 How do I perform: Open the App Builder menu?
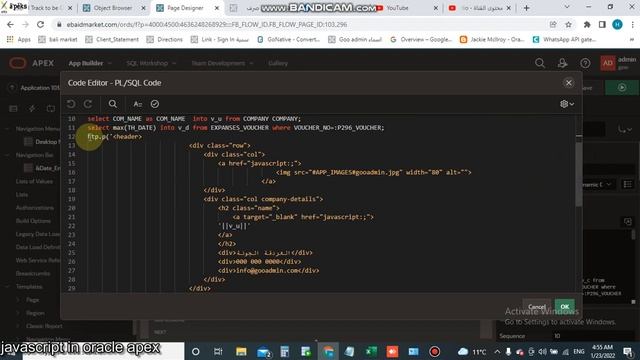90,63
